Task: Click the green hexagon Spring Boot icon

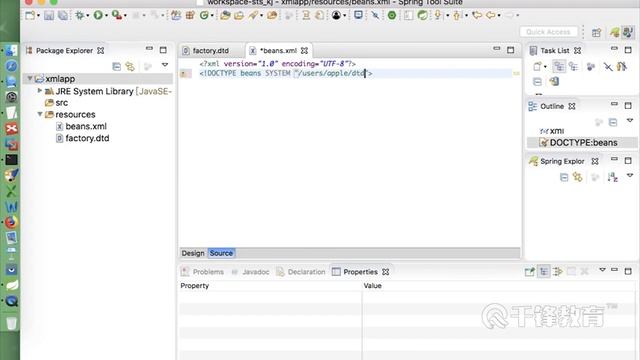Action: click(392, 16)
